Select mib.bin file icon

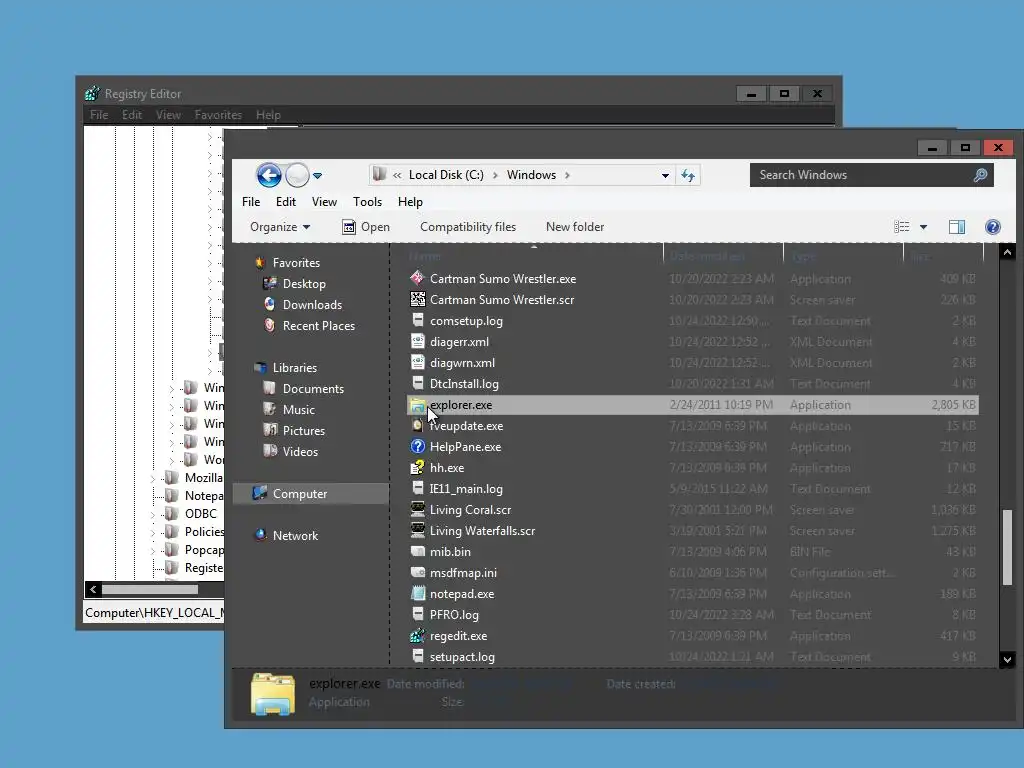point(417,551)
